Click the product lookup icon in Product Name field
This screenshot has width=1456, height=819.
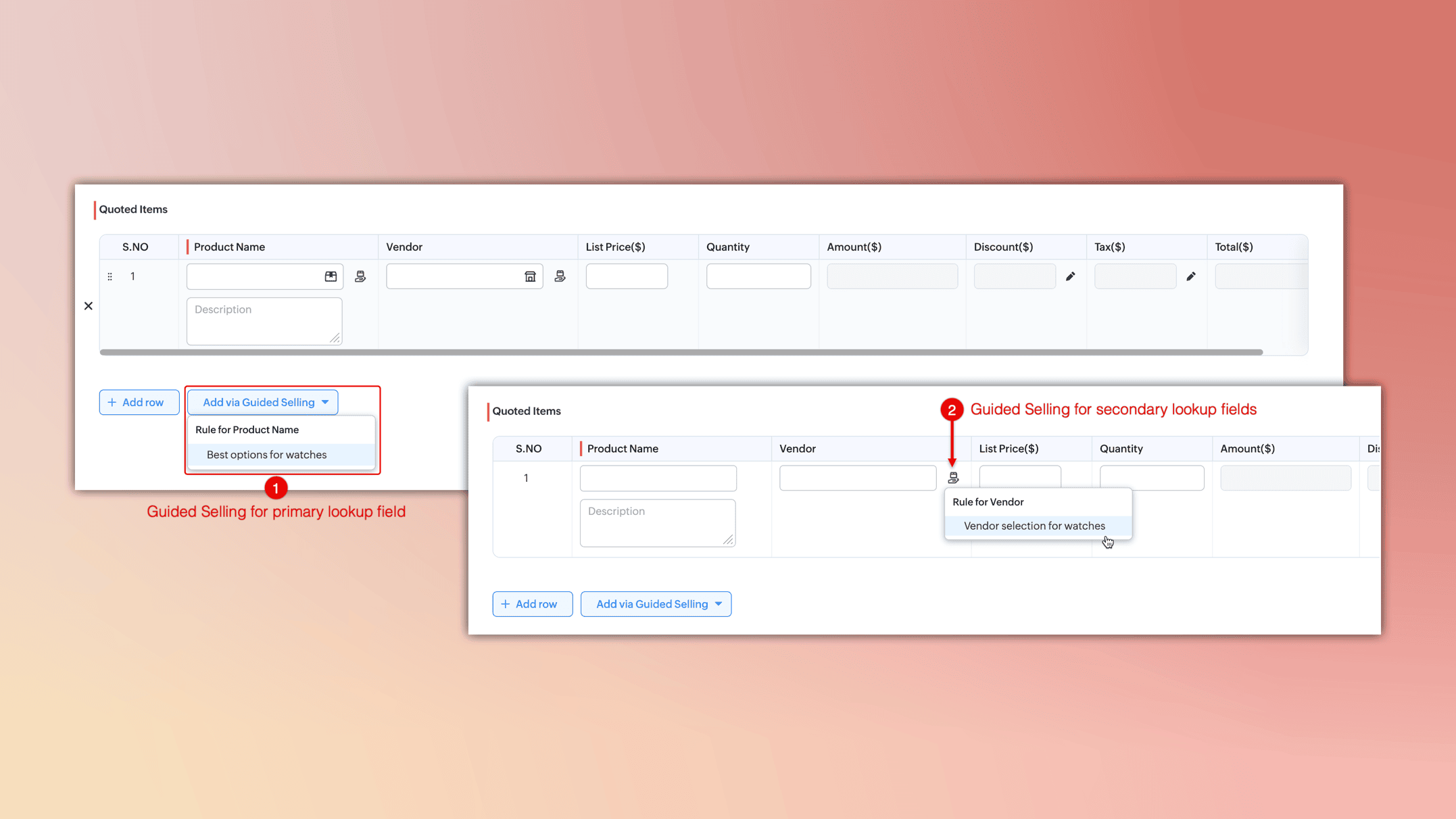(x=331, y=276)
